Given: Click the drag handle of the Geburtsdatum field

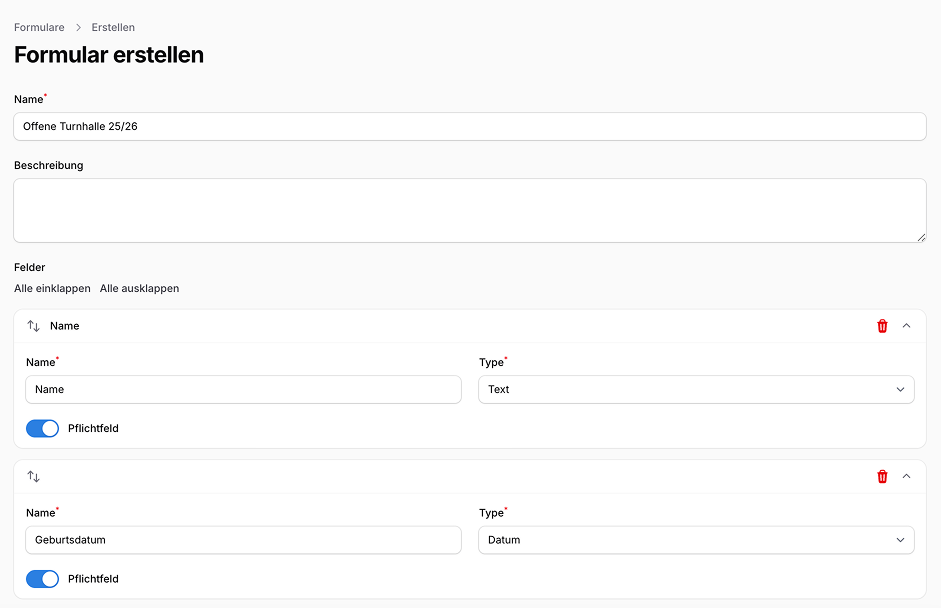Looking at the screenshot, I should pyautogui.click(x=33, y=476).
